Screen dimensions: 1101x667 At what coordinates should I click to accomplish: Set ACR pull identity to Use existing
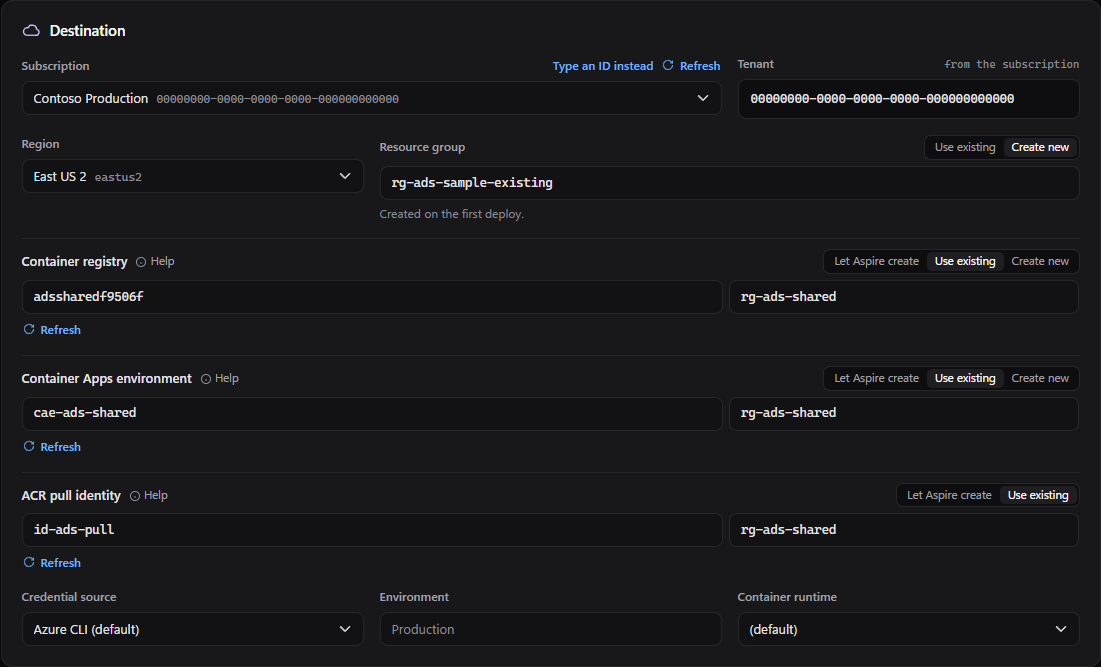(x=1038, y=495)
